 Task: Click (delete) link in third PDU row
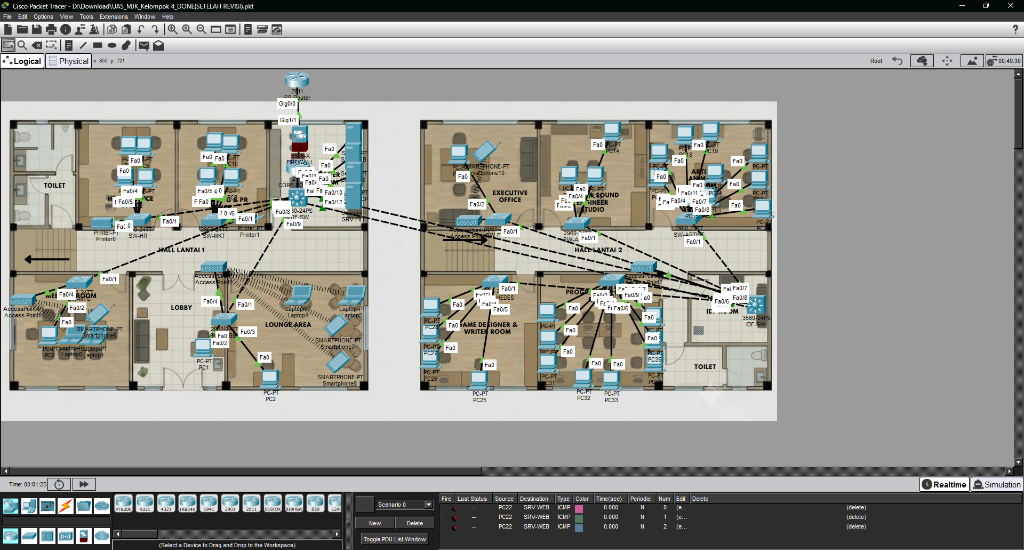point(856,527)
